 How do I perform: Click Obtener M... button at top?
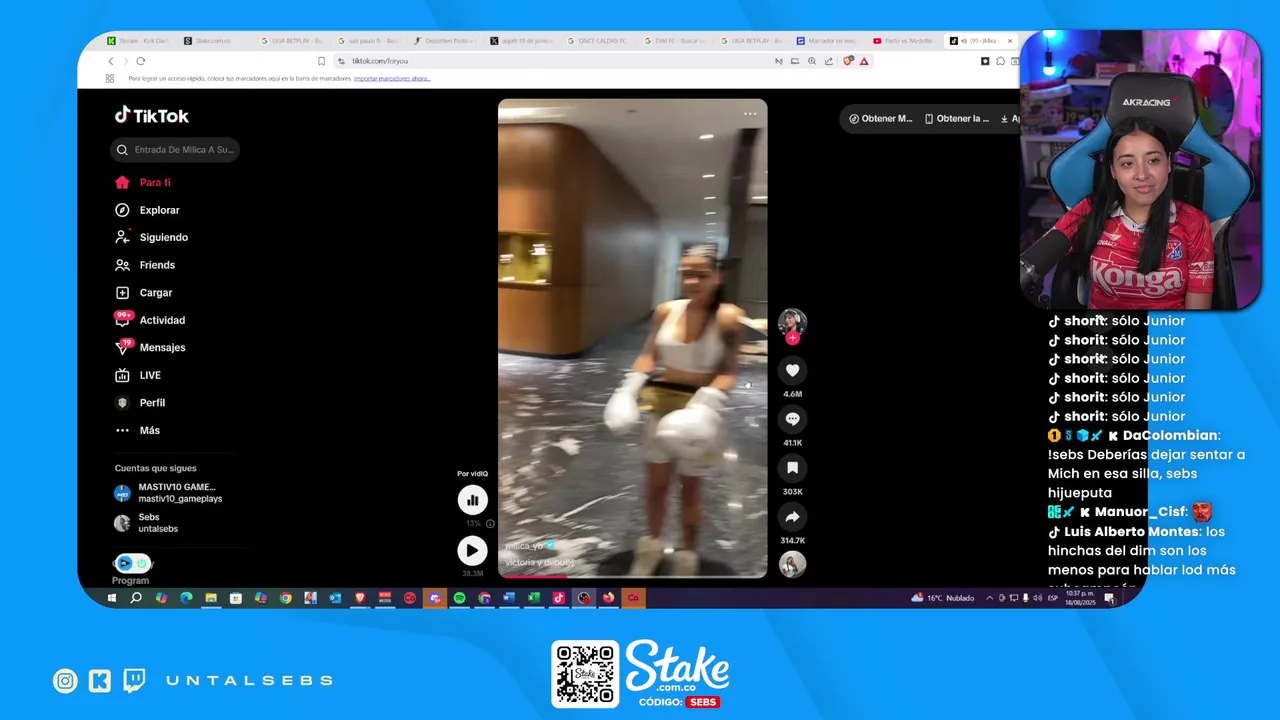[881, 118]
